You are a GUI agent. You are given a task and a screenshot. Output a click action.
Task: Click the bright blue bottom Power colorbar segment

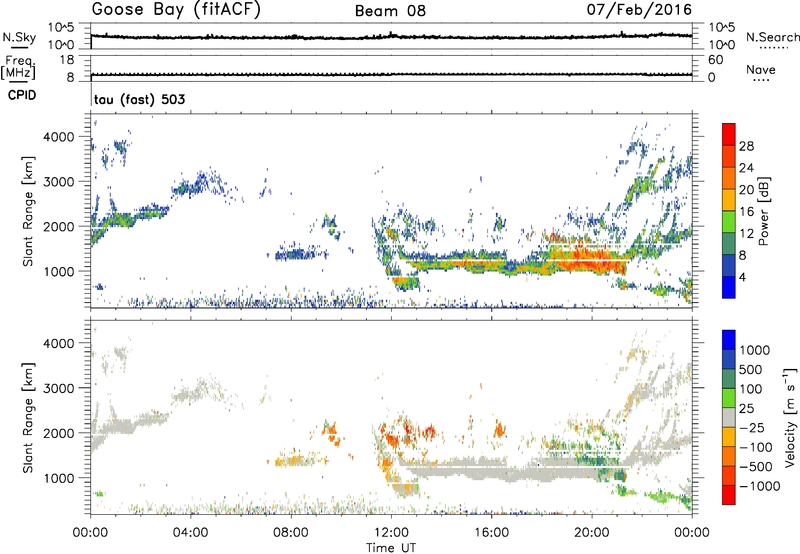coord(729,287)
